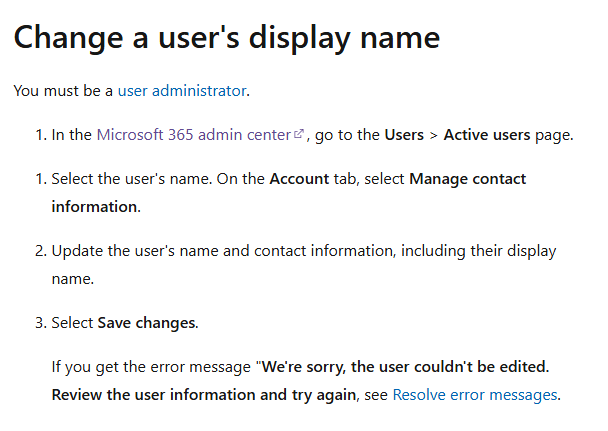The height and width of the screenshot is (431, 608).
Task: Click the bold word Users
Action: 404,135
